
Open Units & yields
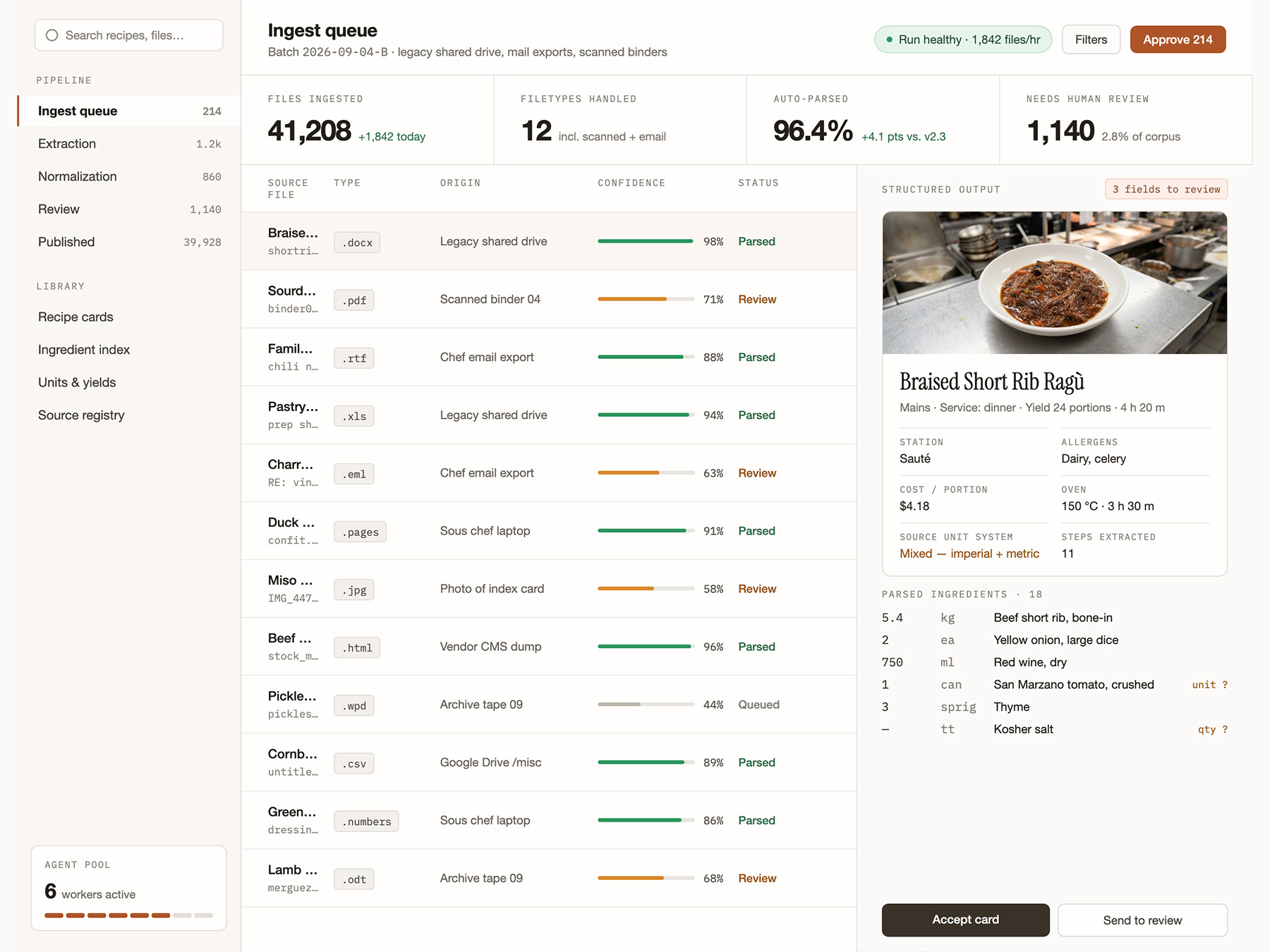pos(77,382)
